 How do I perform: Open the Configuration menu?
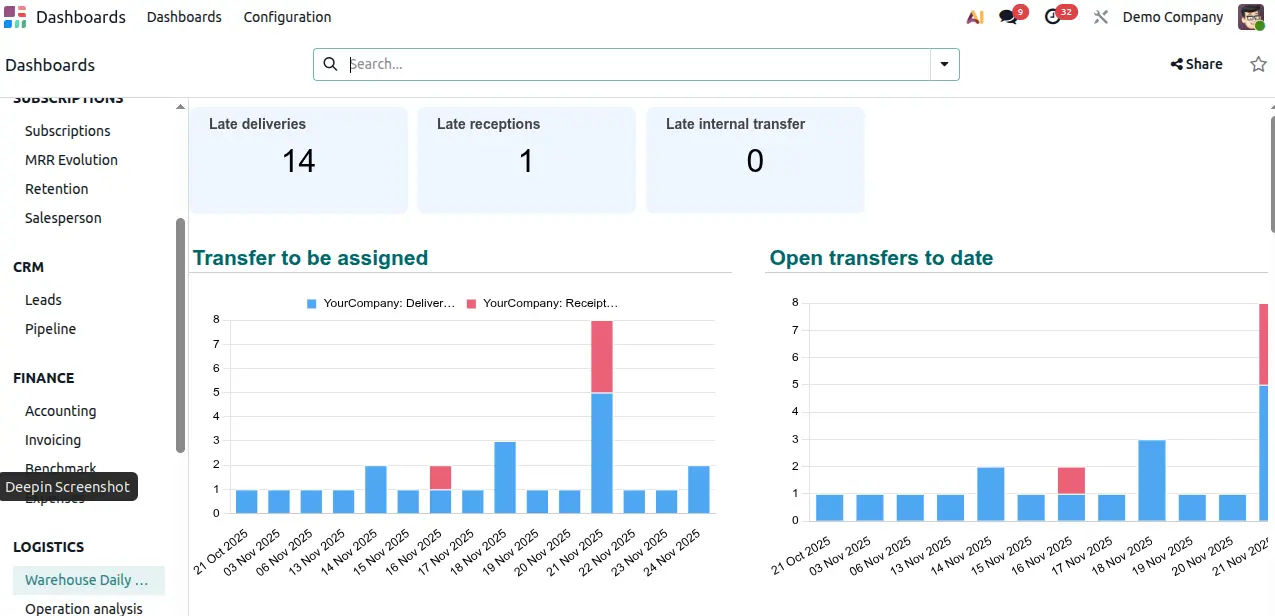click(287, 17)
